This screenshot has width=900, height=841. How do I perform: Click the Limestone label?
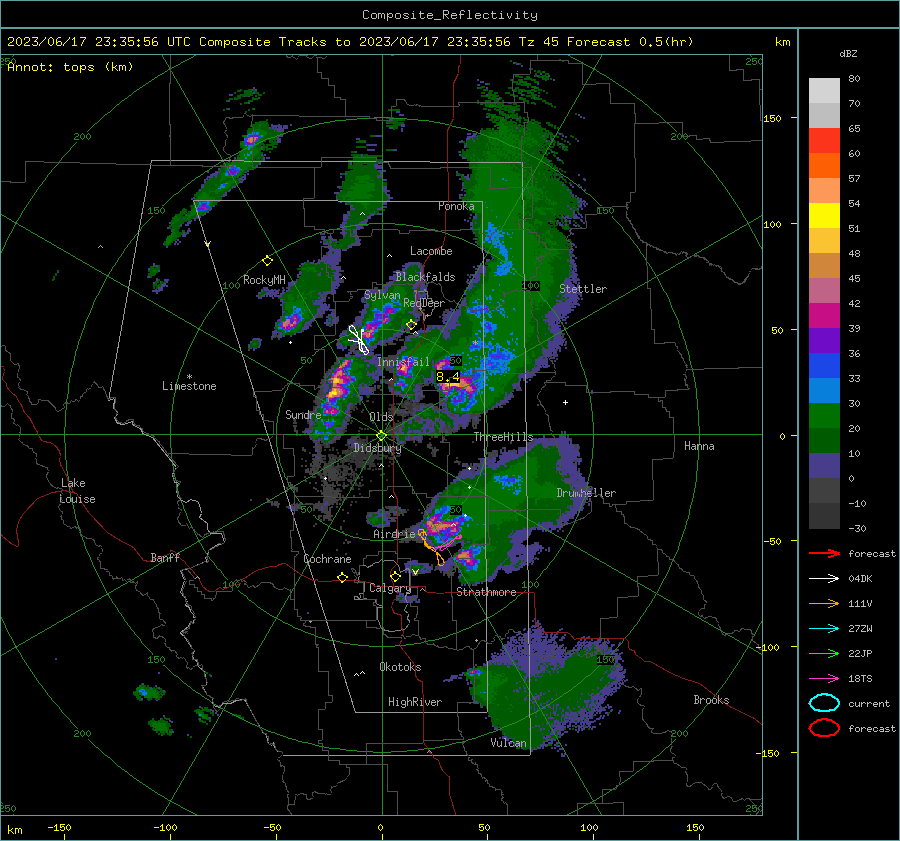[189, 386]
